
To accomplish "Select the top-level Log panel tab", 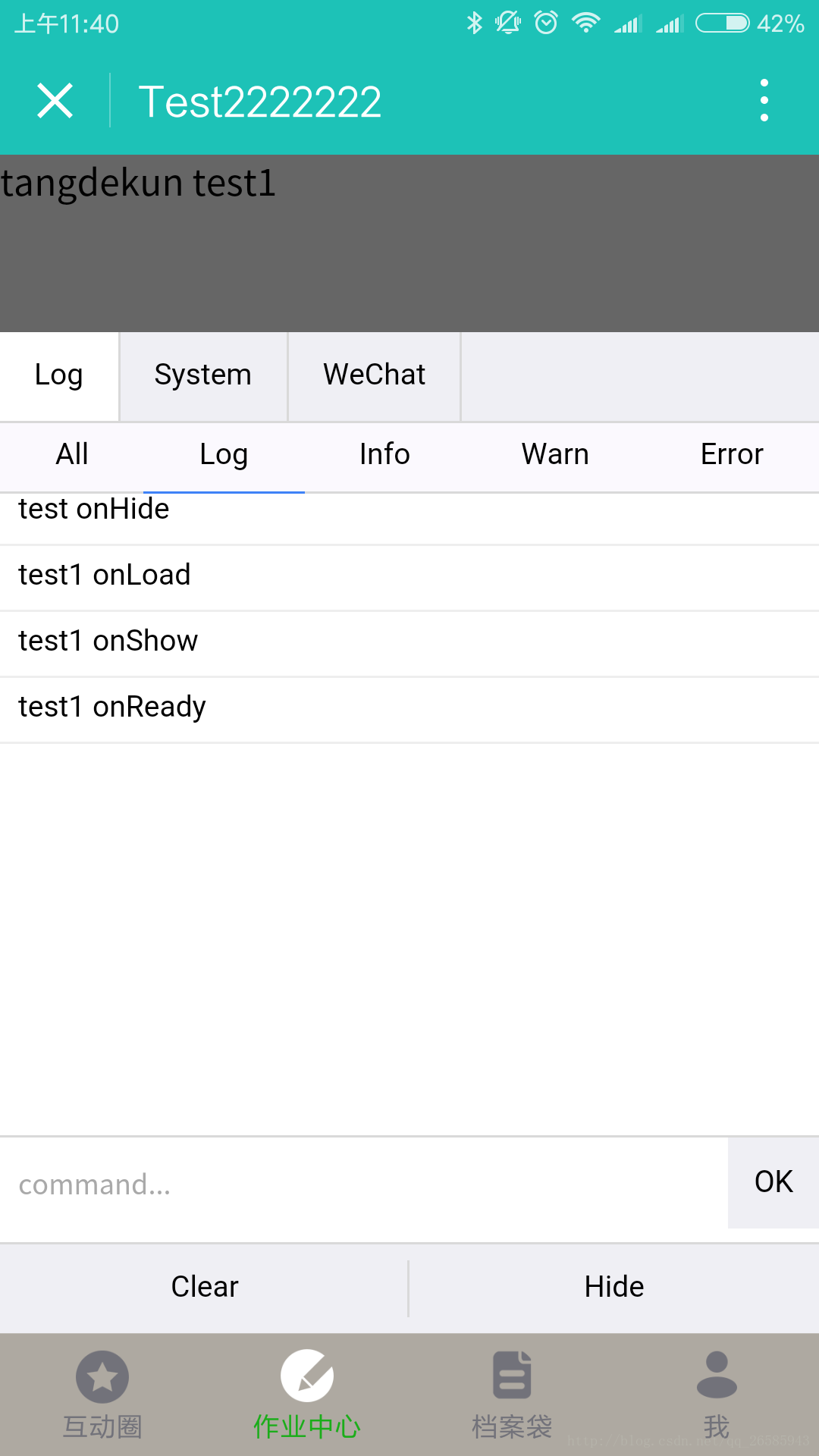I will click(x=59, y=375).
